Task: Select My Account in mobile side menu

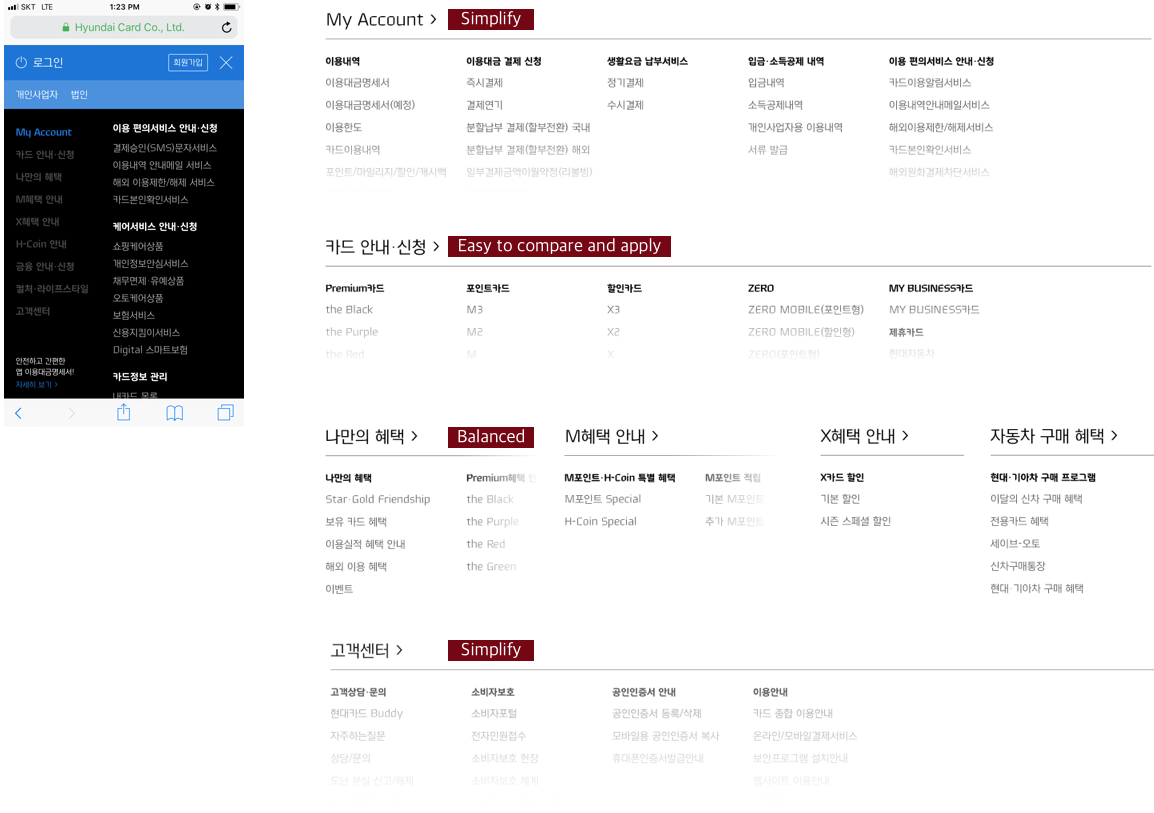Action: (43, 132)
